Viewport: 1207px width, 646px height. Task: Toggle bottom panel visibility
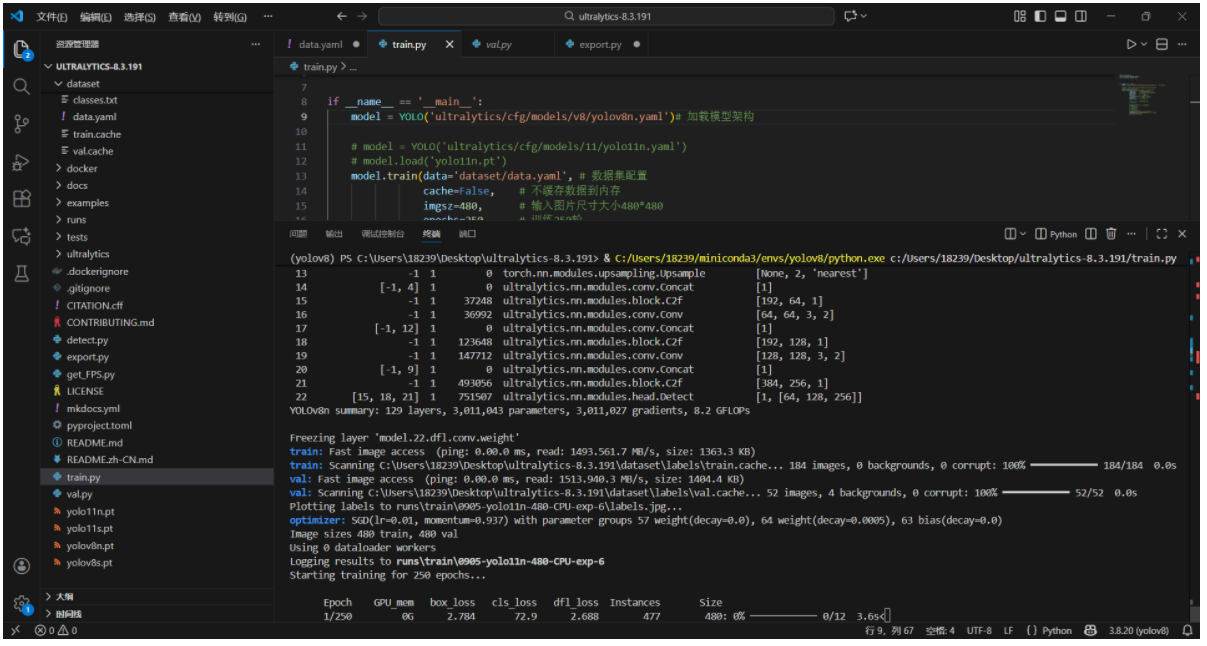click(1061, 16)
